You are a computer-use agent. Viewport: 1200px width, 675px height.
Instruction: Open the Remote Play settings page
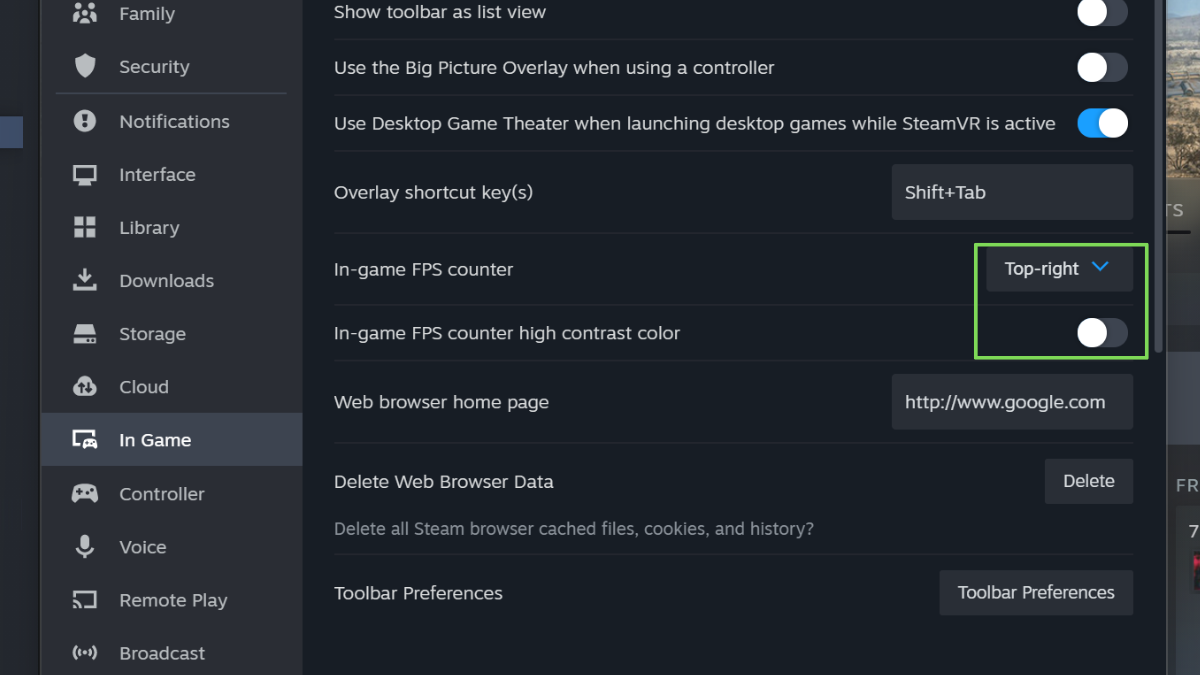[x=173, y=600]
